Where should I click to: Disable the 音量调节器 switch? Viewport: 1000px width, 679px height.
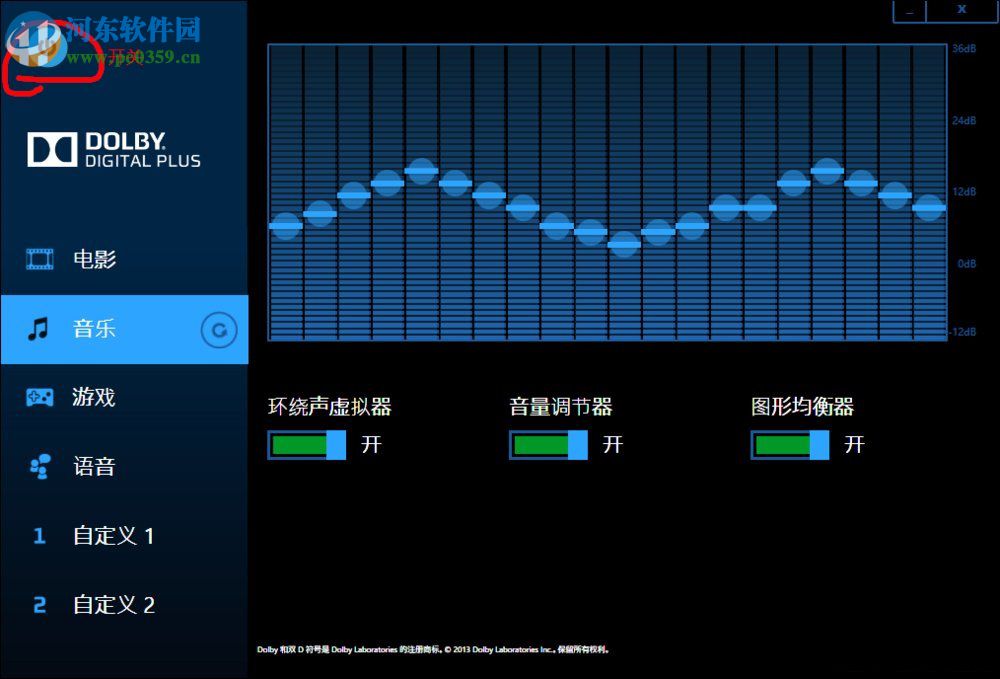click(x=546, y=444)
